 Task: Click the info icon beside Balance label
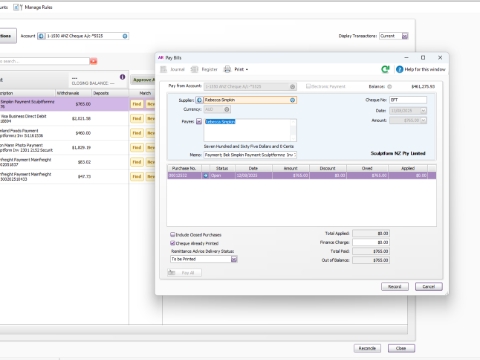(x=389, y=87)
